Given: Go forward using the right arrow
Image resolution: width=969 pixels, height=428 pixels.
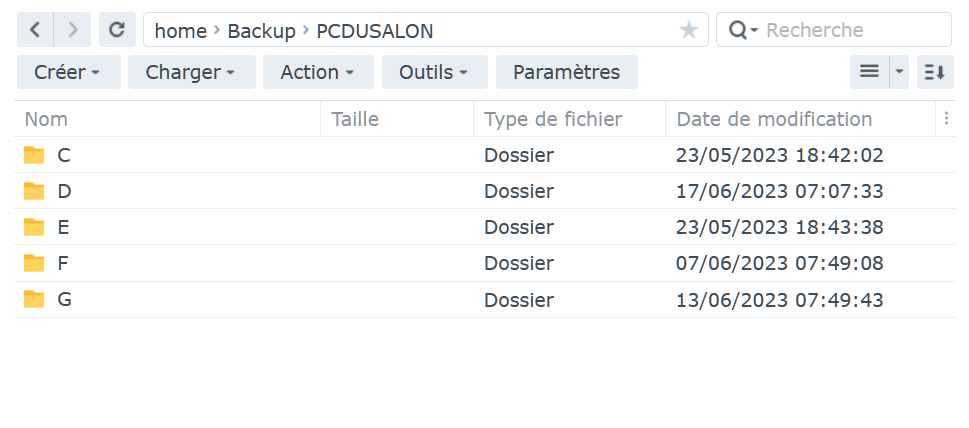Looking at the screenshot, I should 72,30.
